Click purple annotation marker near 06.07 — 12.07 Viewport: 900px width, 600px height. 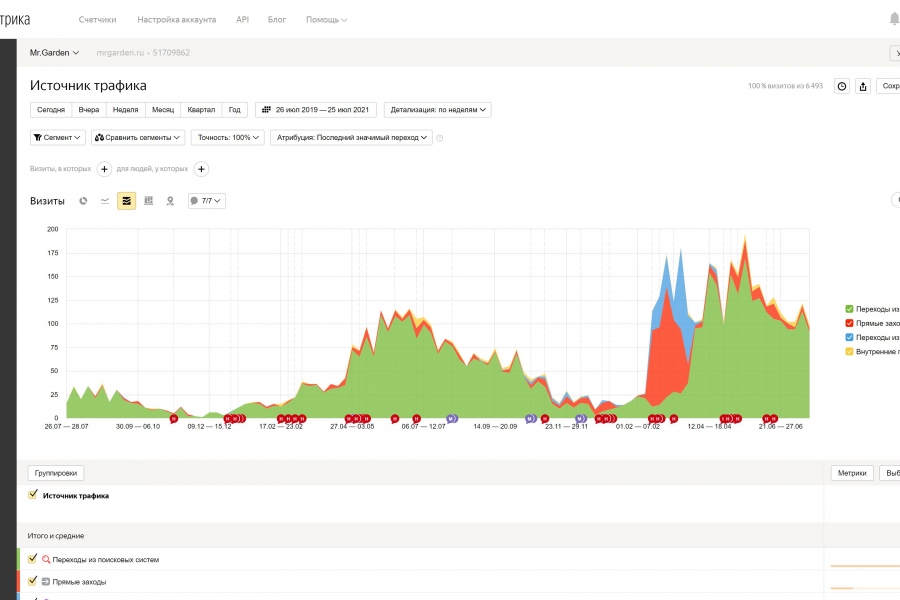452,419
